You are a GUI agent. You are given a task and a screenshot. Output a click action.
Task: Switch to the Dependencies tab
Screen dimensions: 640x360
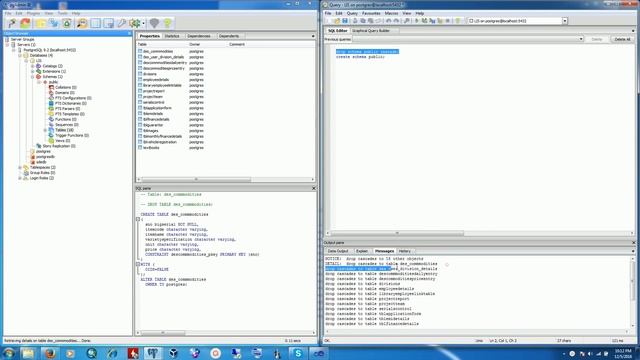(198, 36)
